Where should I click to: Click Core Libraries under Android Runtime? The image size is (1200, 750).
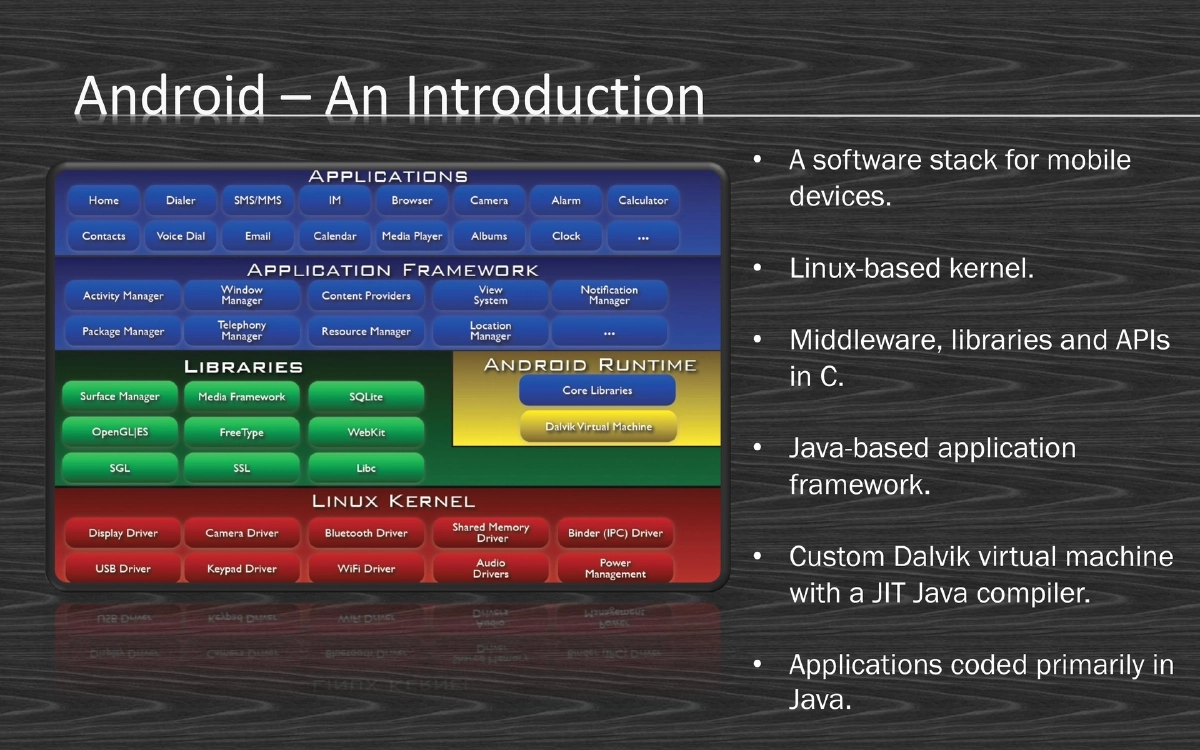pos(597,390)
